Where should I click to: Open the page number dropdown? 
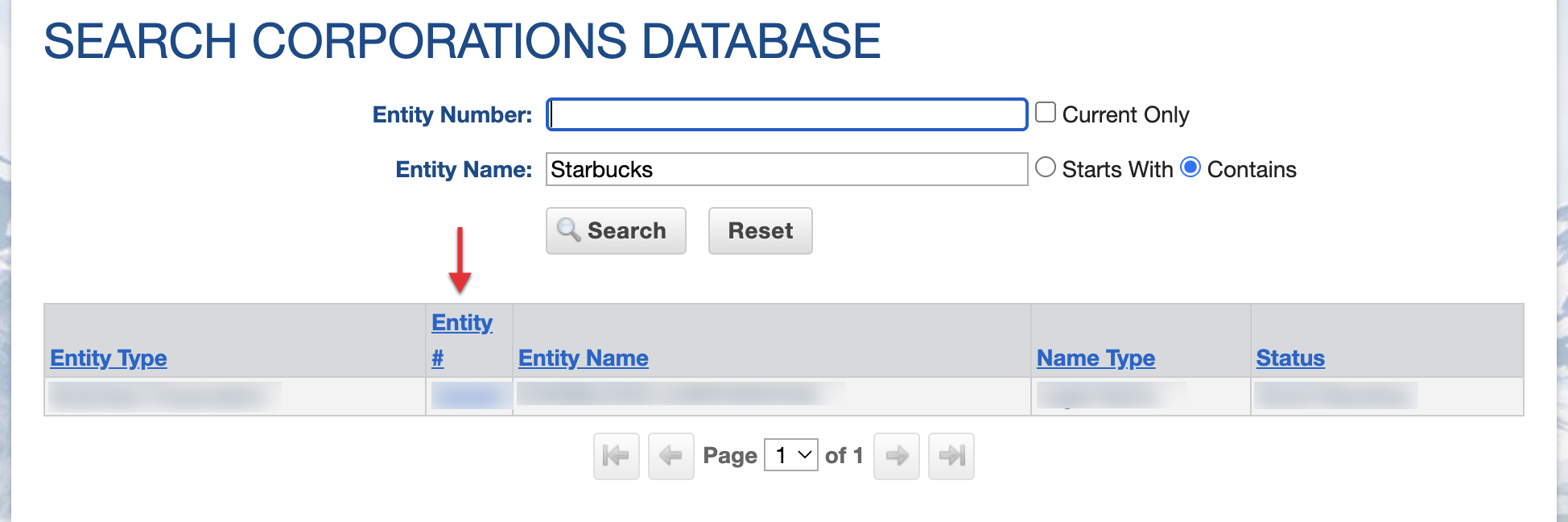pyautogui.click(x=790, y=456)
